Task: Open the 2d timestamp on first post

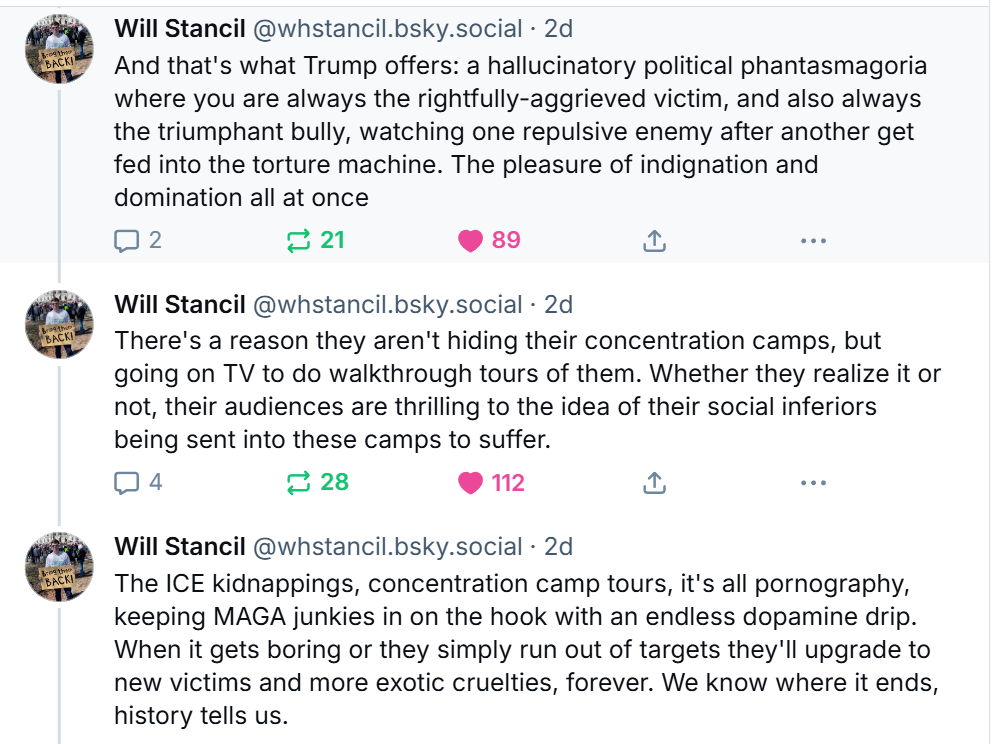Action: coord(558,29)
